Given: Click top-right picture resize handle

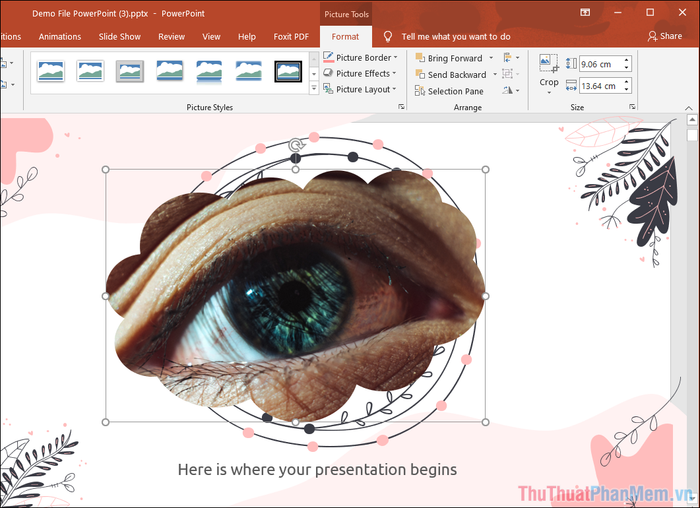Looking at the screenshot, I should point(486,170).
